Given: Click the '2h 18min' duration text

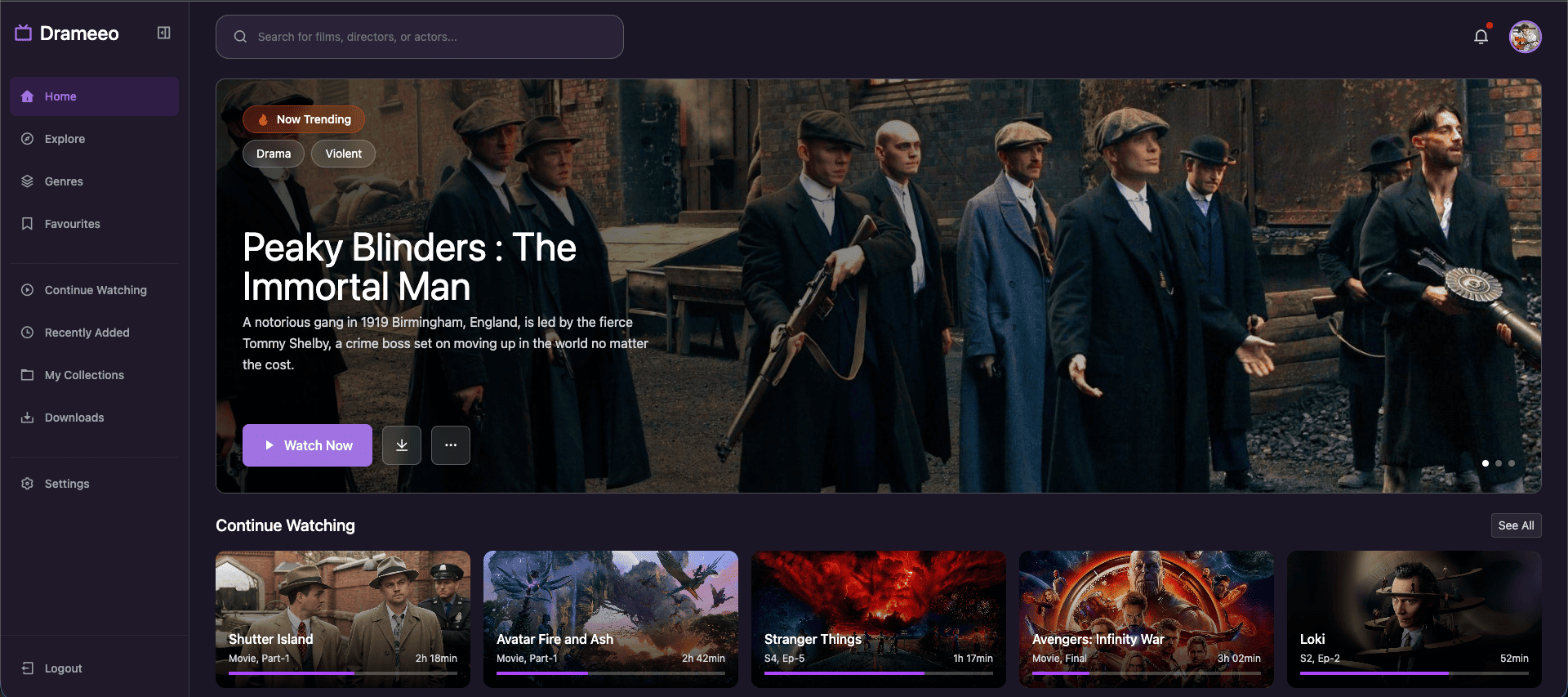Looking at the screenshot, I should point(436,659).
